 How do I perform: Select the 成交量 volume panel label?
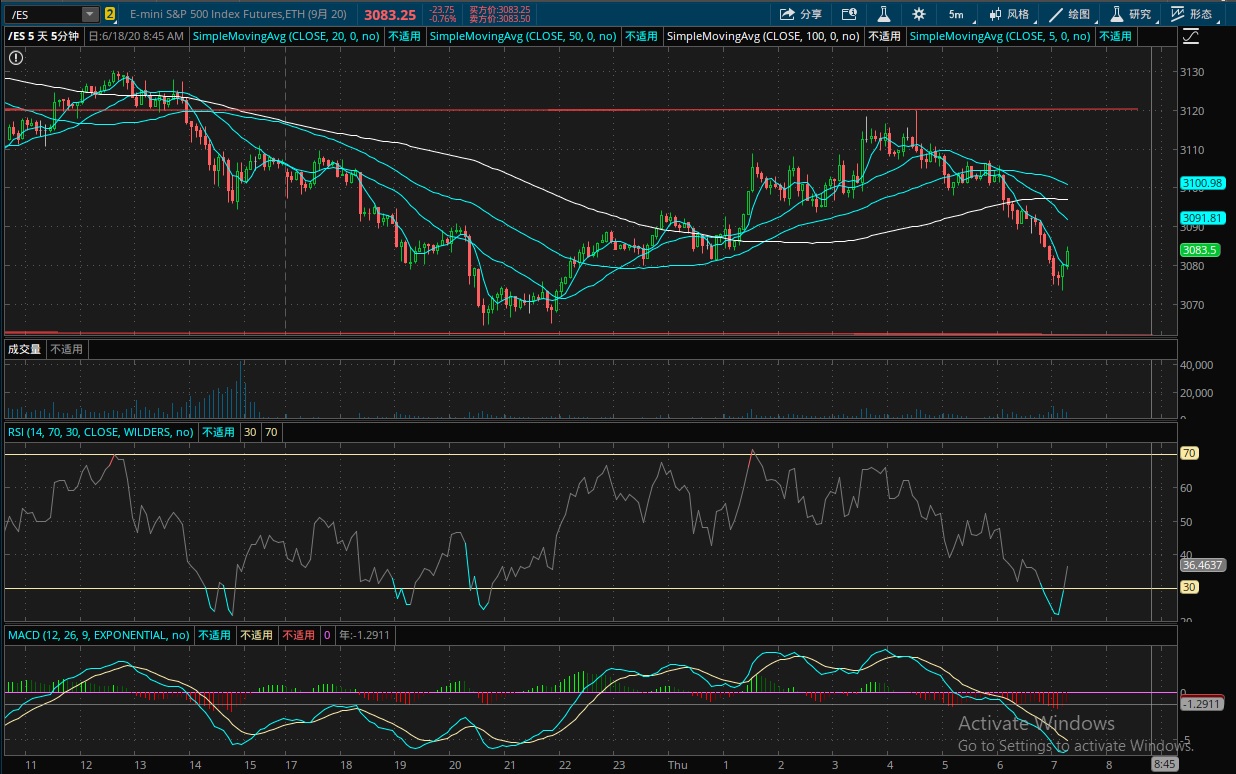click(25, 349)
